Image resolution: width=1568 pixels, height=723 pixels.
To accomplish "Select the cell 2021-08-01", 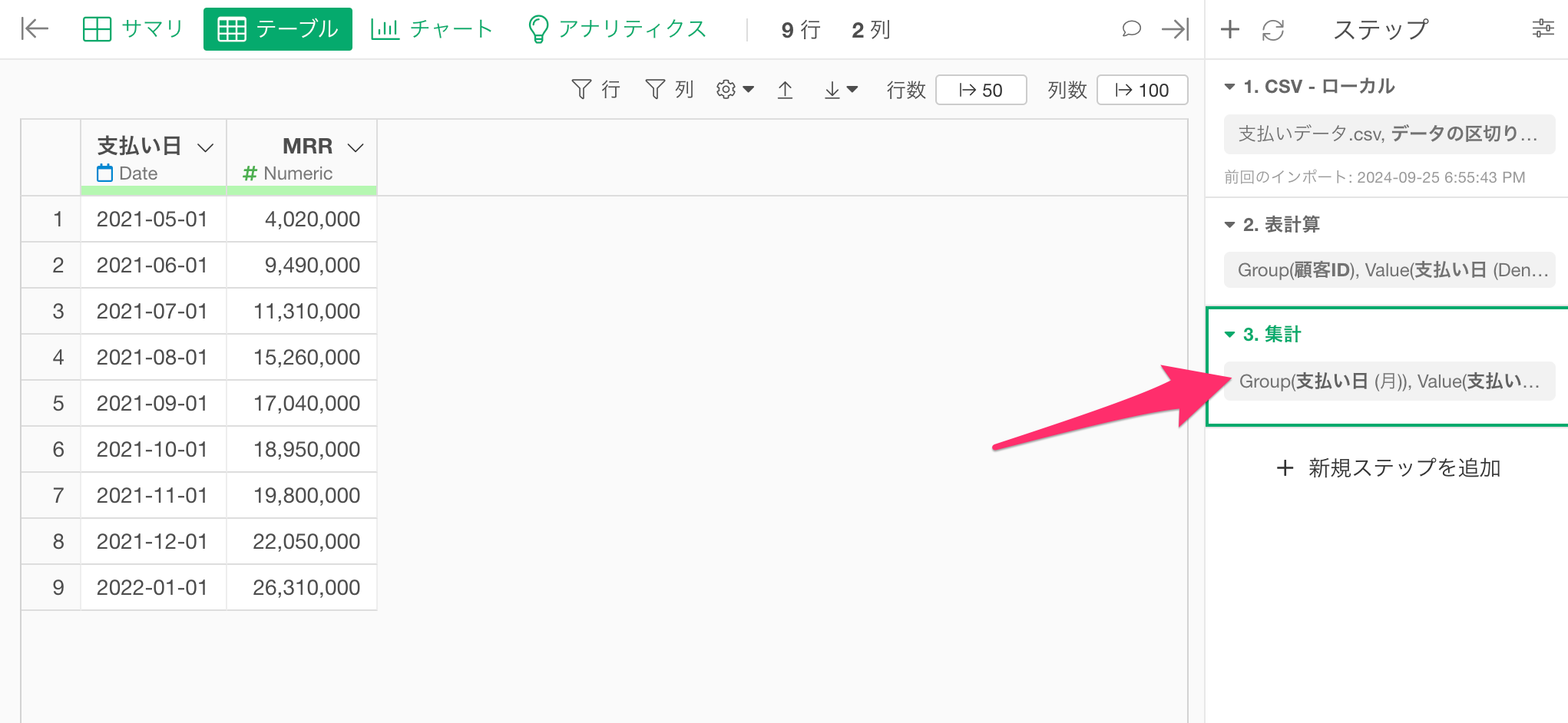I will click(x=153, y=358).
